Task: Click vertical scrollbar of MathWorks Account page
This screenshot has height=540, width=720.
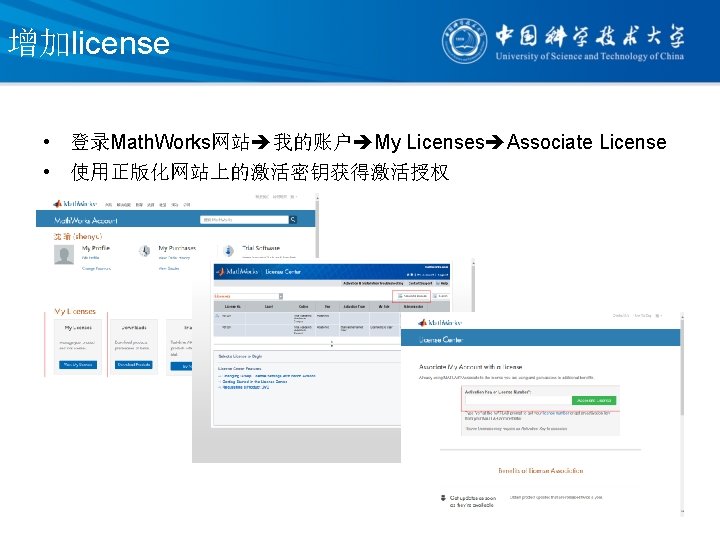Action: (317, 226)
